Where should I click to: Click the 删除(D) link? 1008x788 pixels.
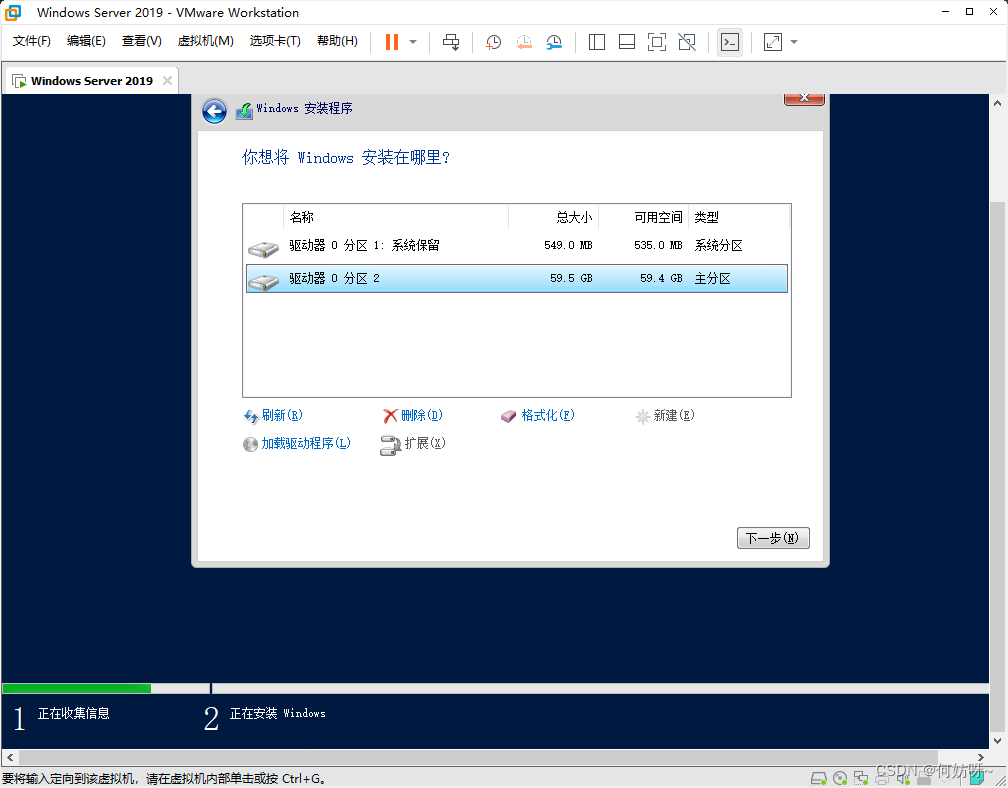[x=422, y=415]
